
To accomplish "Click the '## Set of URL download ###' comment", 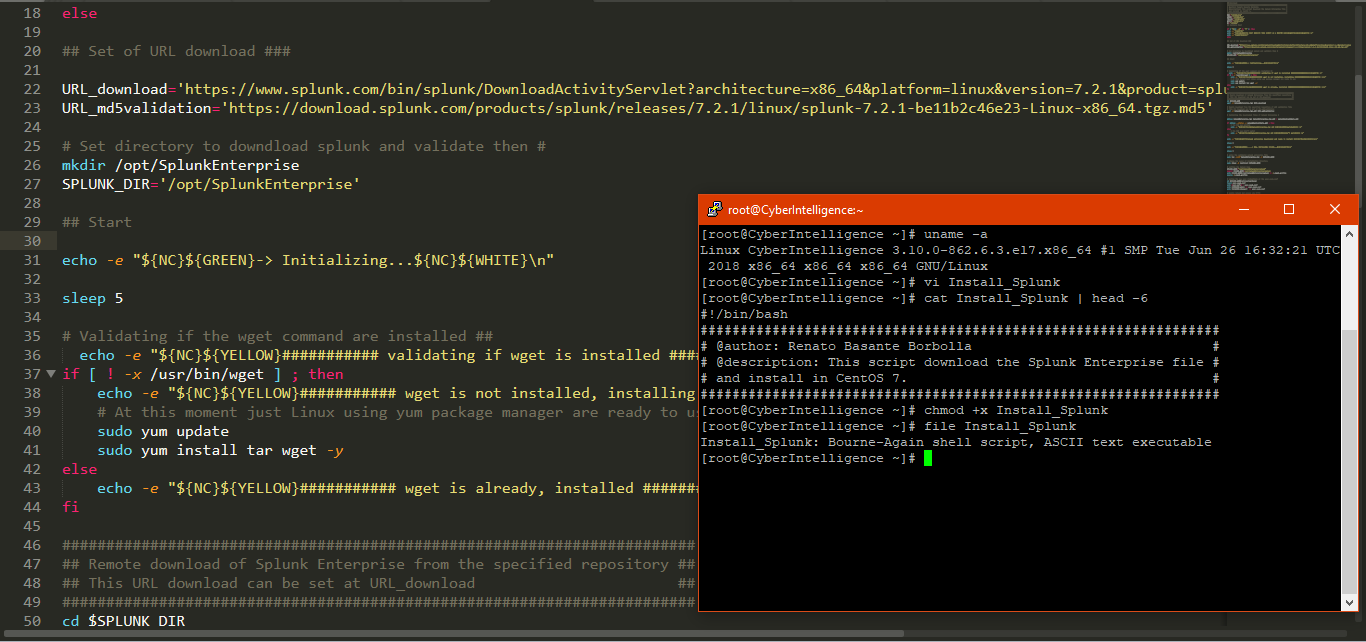I will (x=176, y=51).
